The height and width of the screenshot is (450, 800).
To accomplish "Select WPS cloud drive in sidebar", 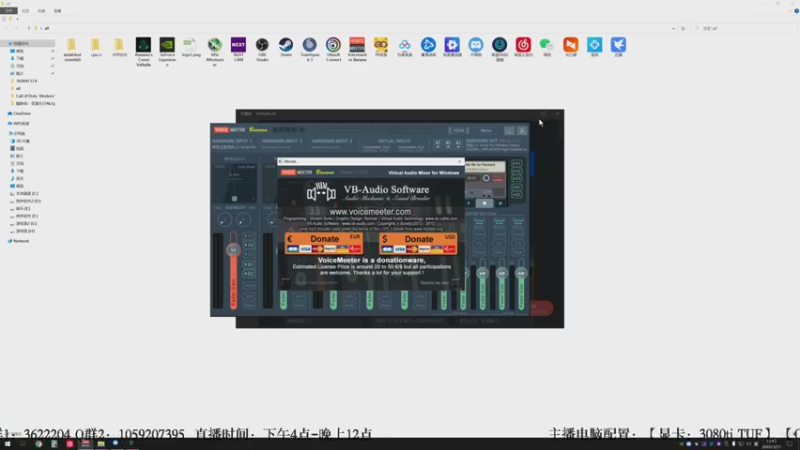I will point(19,123).
